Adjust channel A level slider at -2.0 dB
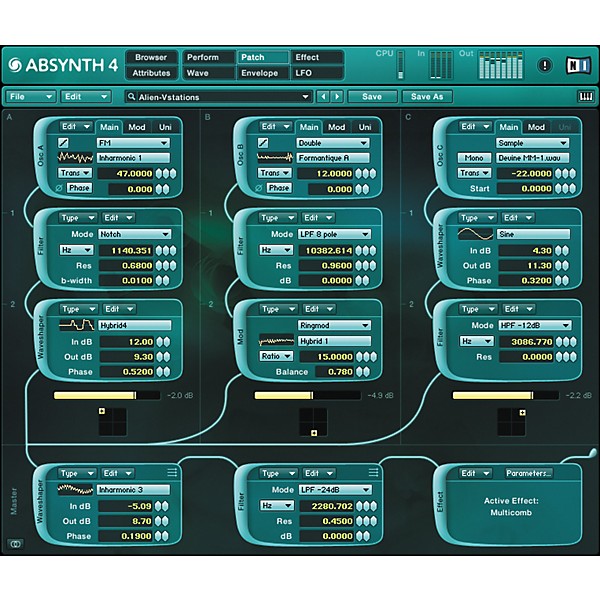 [x=107, y=395]
